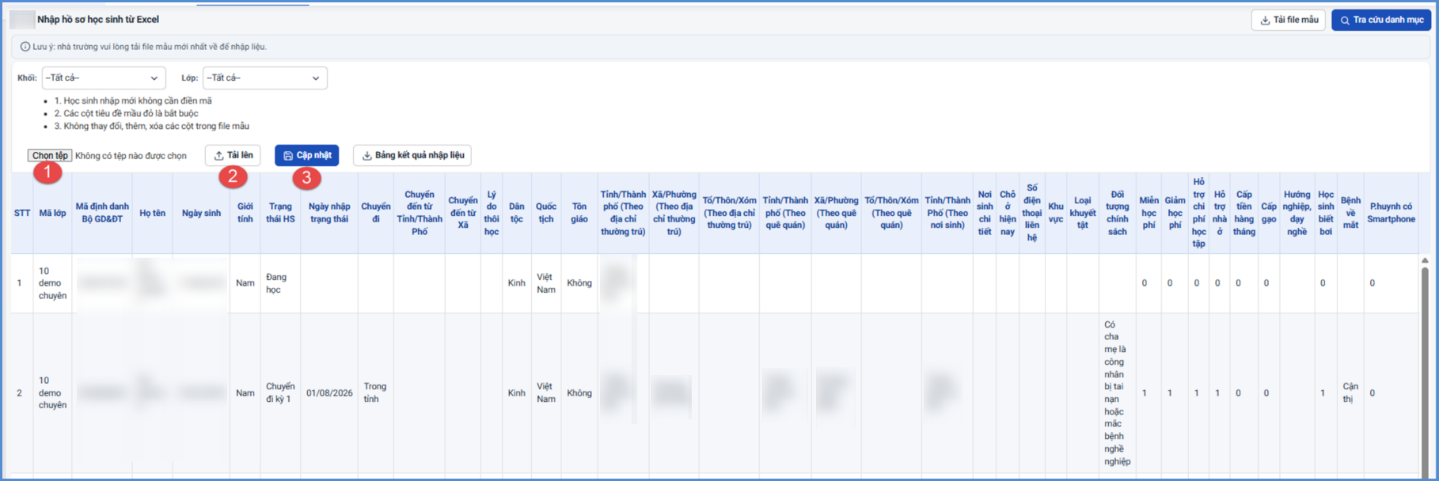The image size is (1439, 481).
Task: Click the Miễn học phí header
Action: coord(1149,213)
